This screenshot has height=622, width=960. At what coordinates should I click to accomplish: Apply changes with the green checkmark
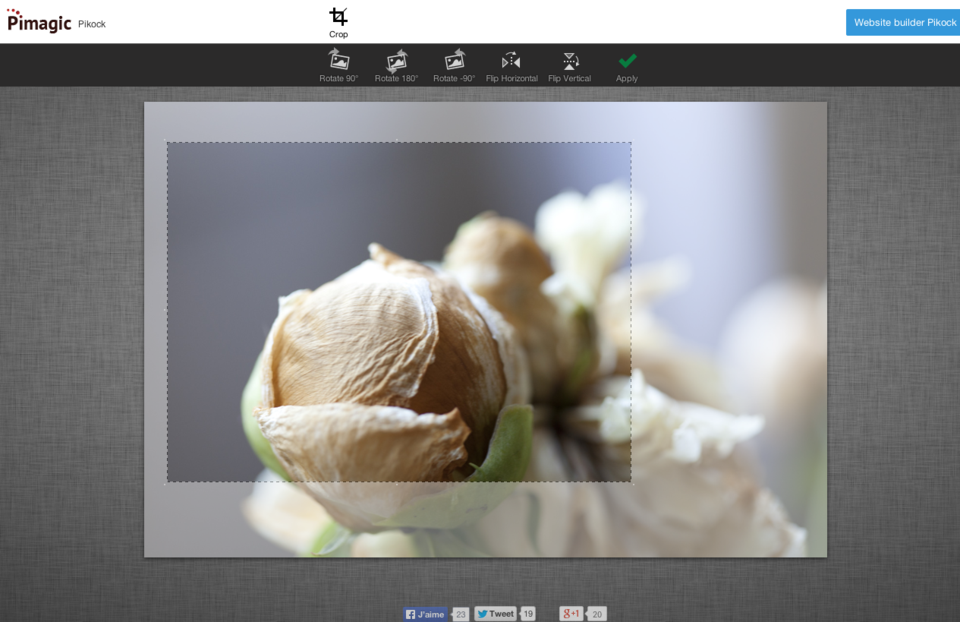[x=626, y=60]
